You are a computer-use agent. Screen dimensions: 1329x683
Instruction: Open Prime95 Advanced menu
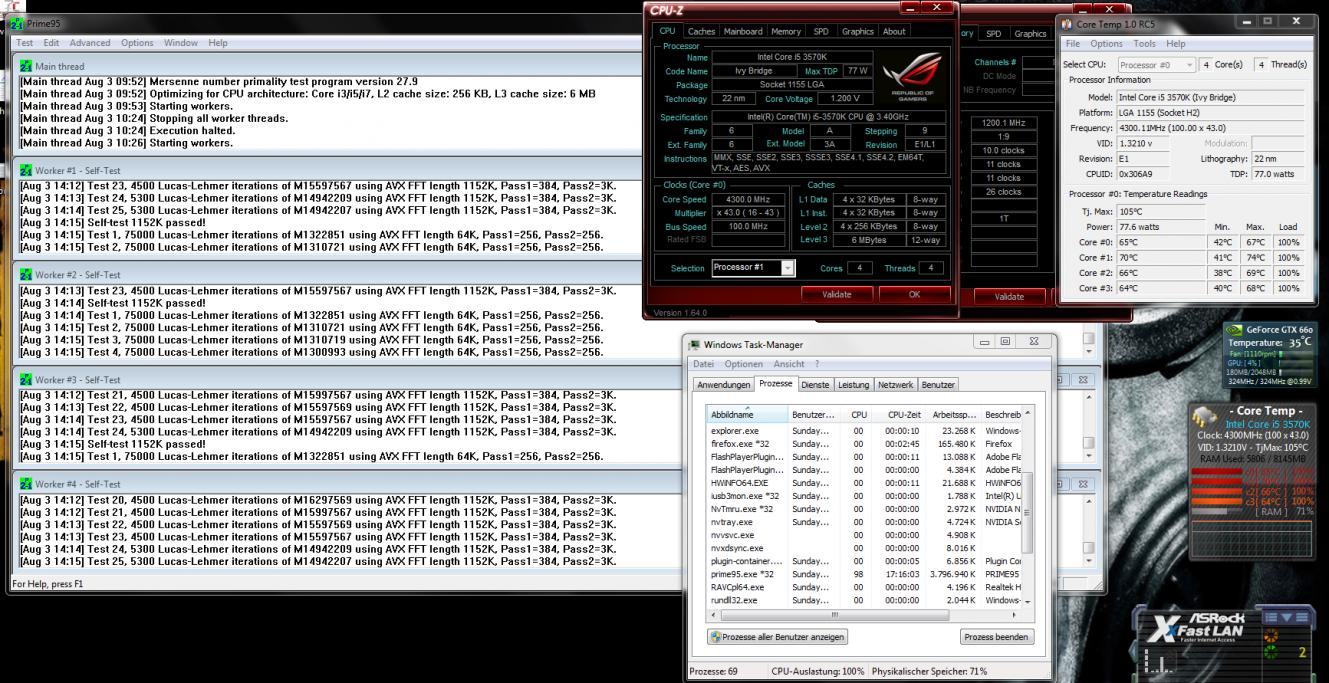90,43
